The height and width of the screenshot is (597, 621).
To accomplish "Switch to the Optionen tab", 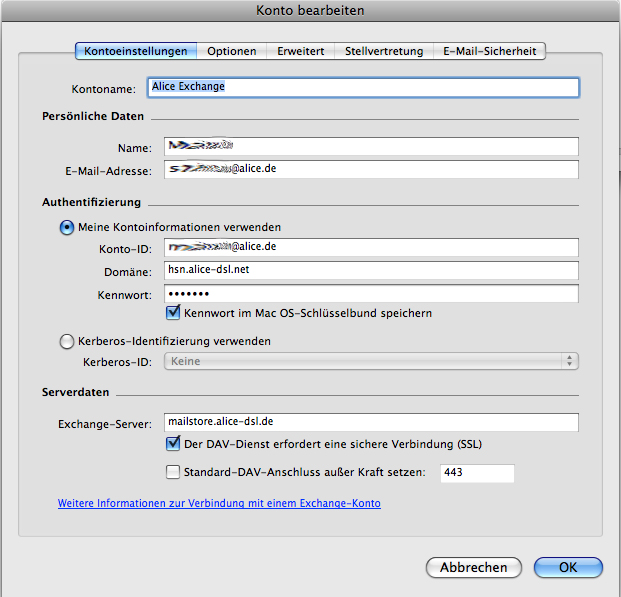I will coord(232,51).
